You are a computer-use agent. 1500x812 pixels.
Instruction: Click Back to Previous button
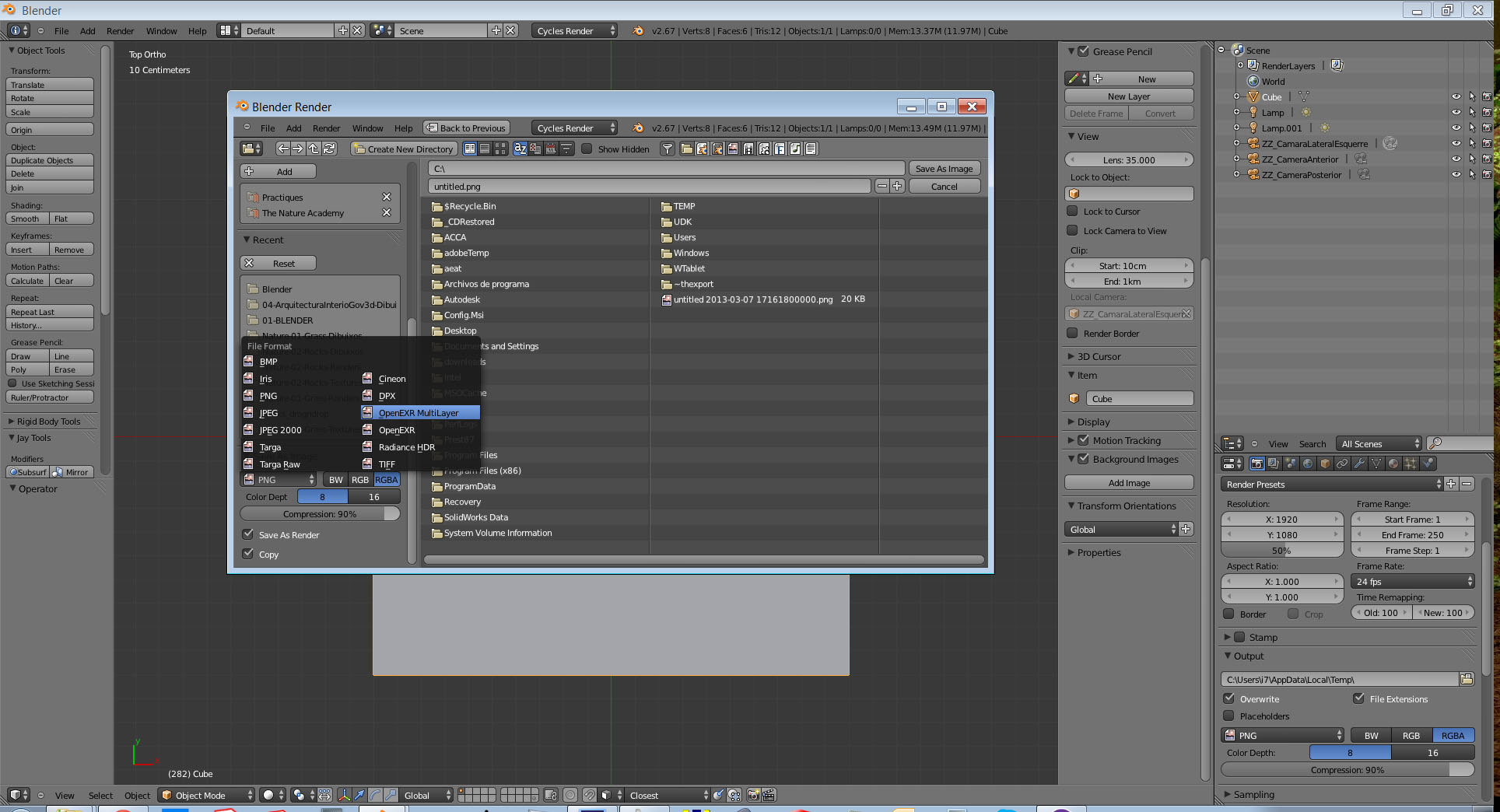pos(466,128)
